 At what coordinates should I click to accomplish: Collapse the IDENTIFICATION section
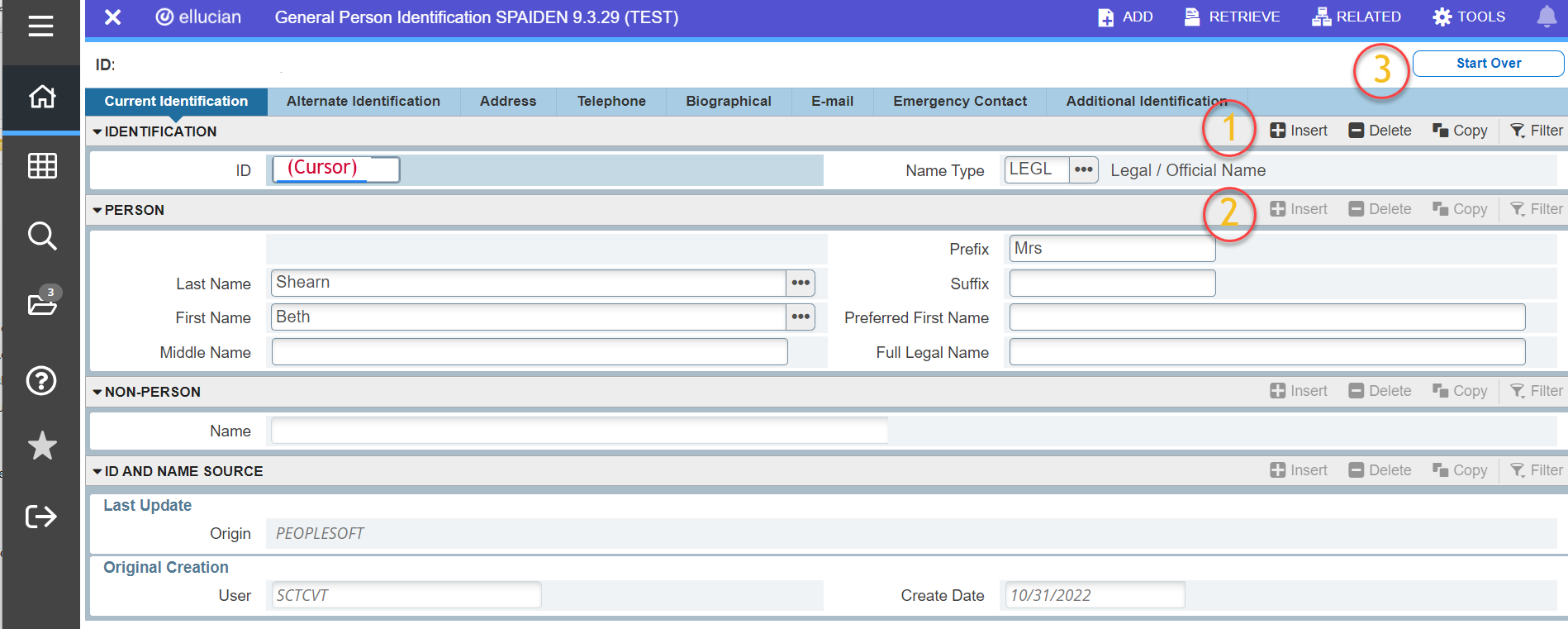pos(97,132)
